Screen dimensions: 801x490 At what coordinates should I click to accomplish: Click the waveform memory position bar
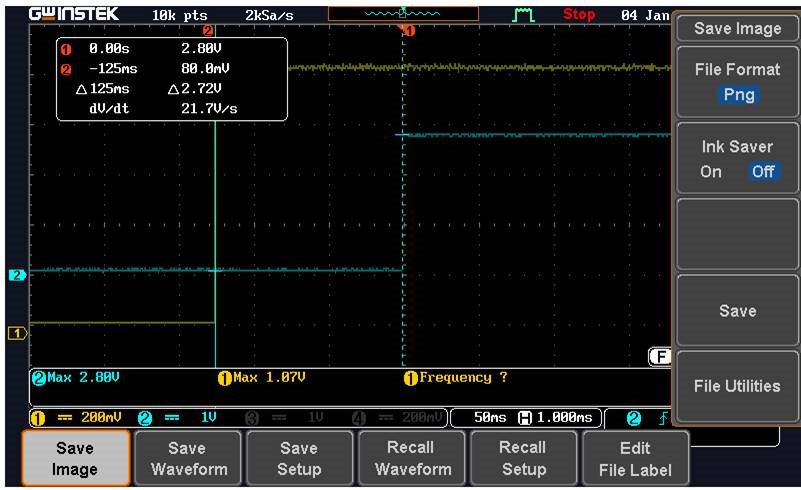pyautogui.click(x=403, y=14)
